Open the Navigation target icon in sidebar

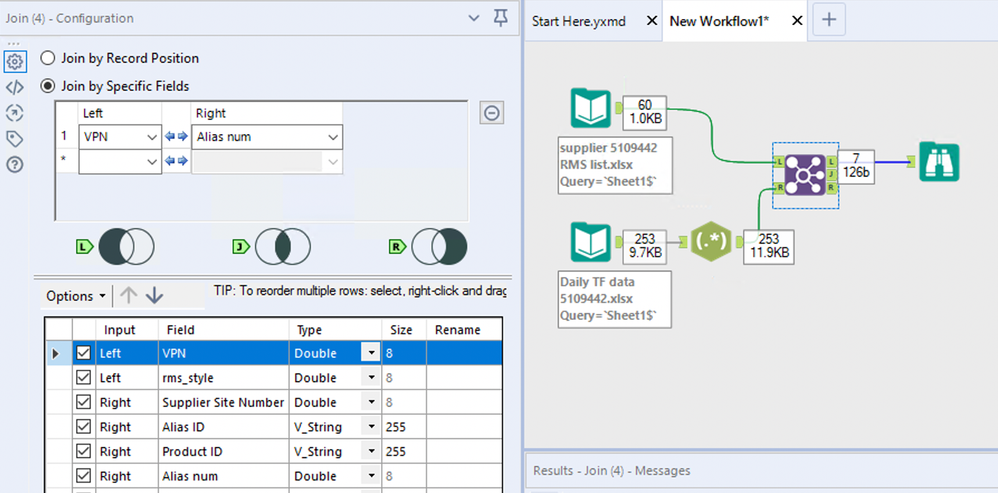[15, 113]
